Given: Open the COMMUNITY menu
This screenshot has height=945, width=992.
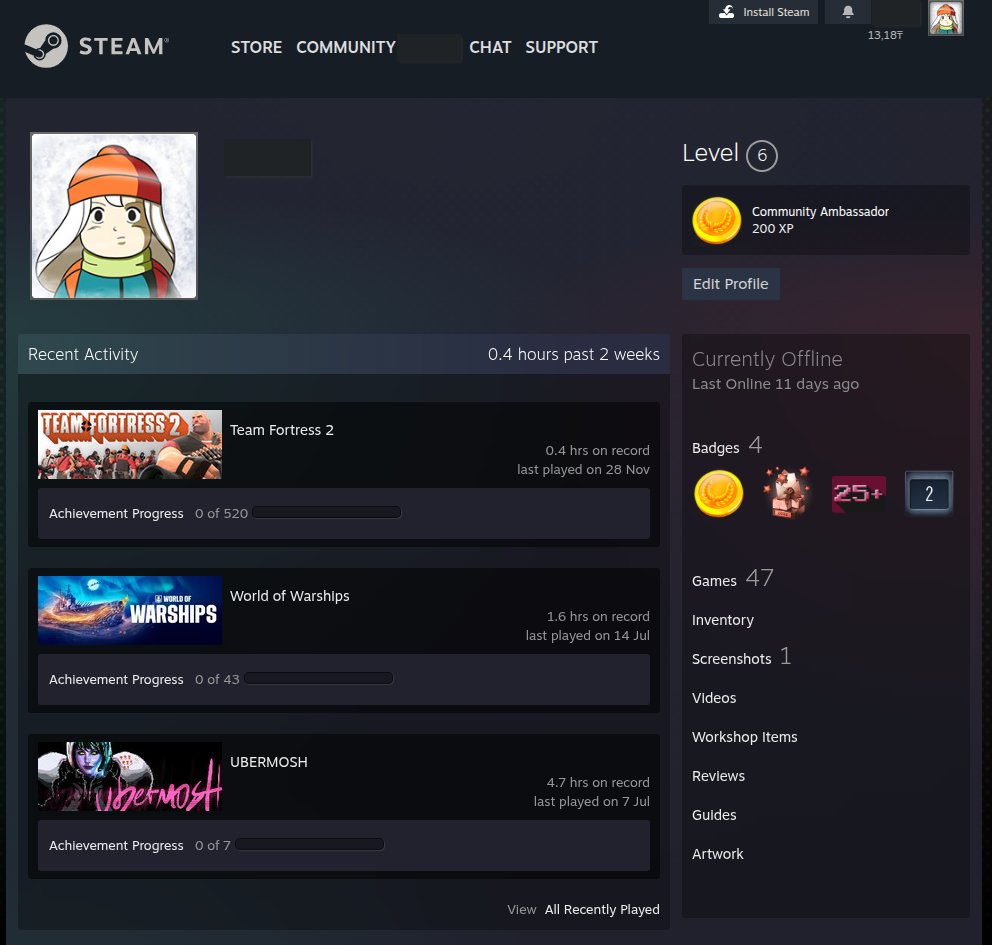Looking at the screenshot, I should (346, 47).
